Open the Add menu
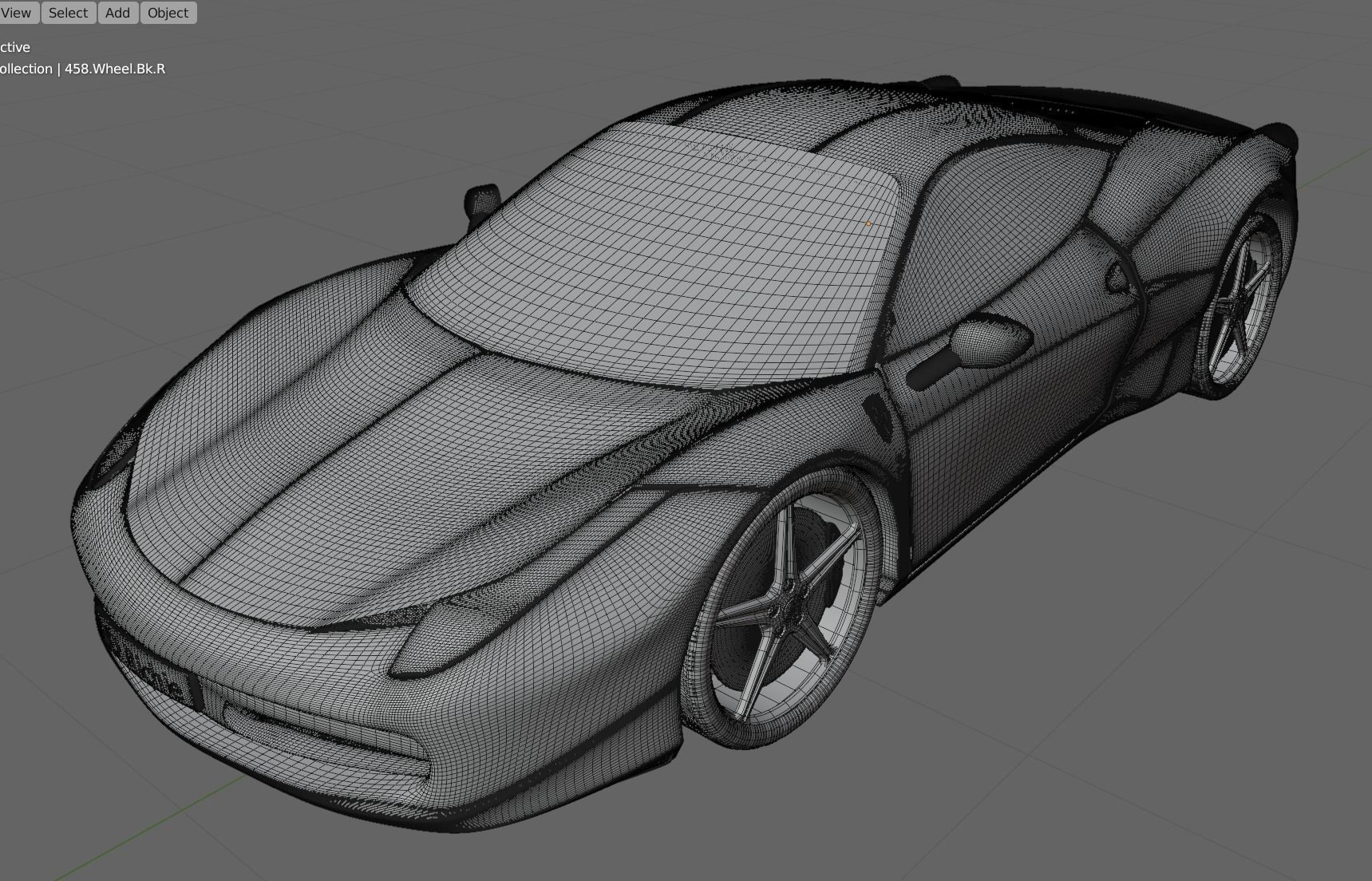 117,13
